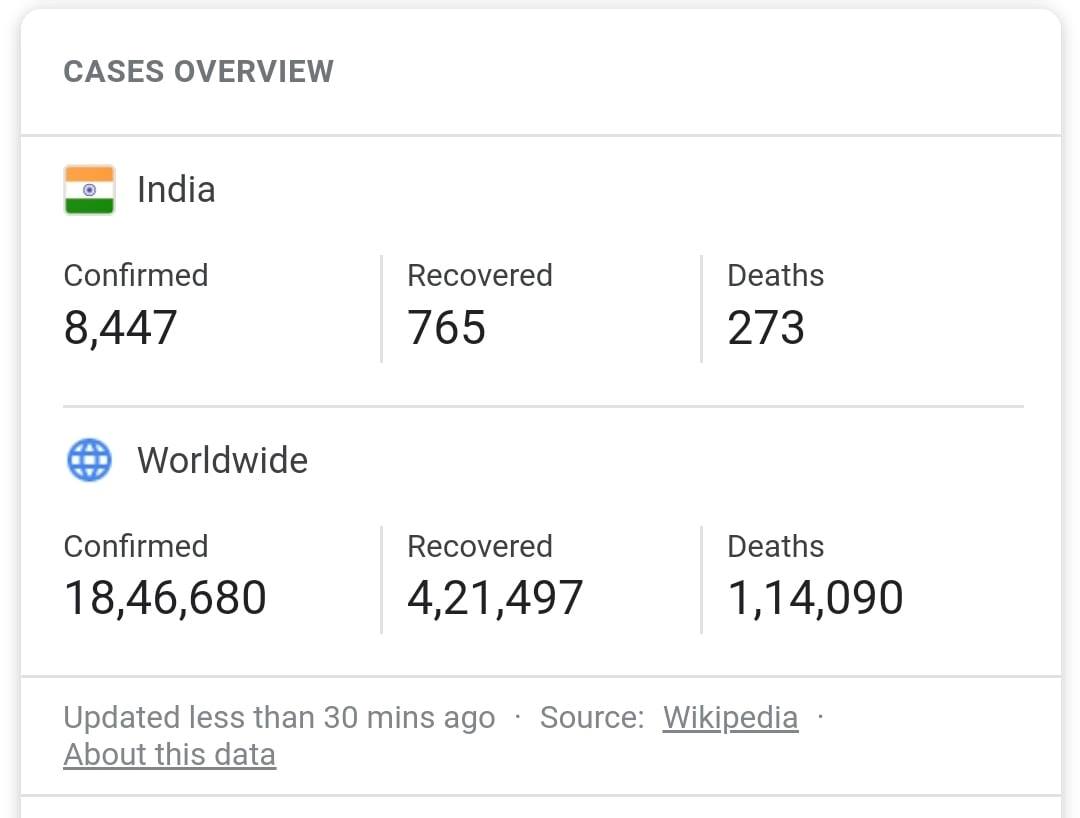The image size is (1080, 818).
Task: Select the CASES OVERVIEW heading
Action: pyautogui.click(x=198, y=72)
